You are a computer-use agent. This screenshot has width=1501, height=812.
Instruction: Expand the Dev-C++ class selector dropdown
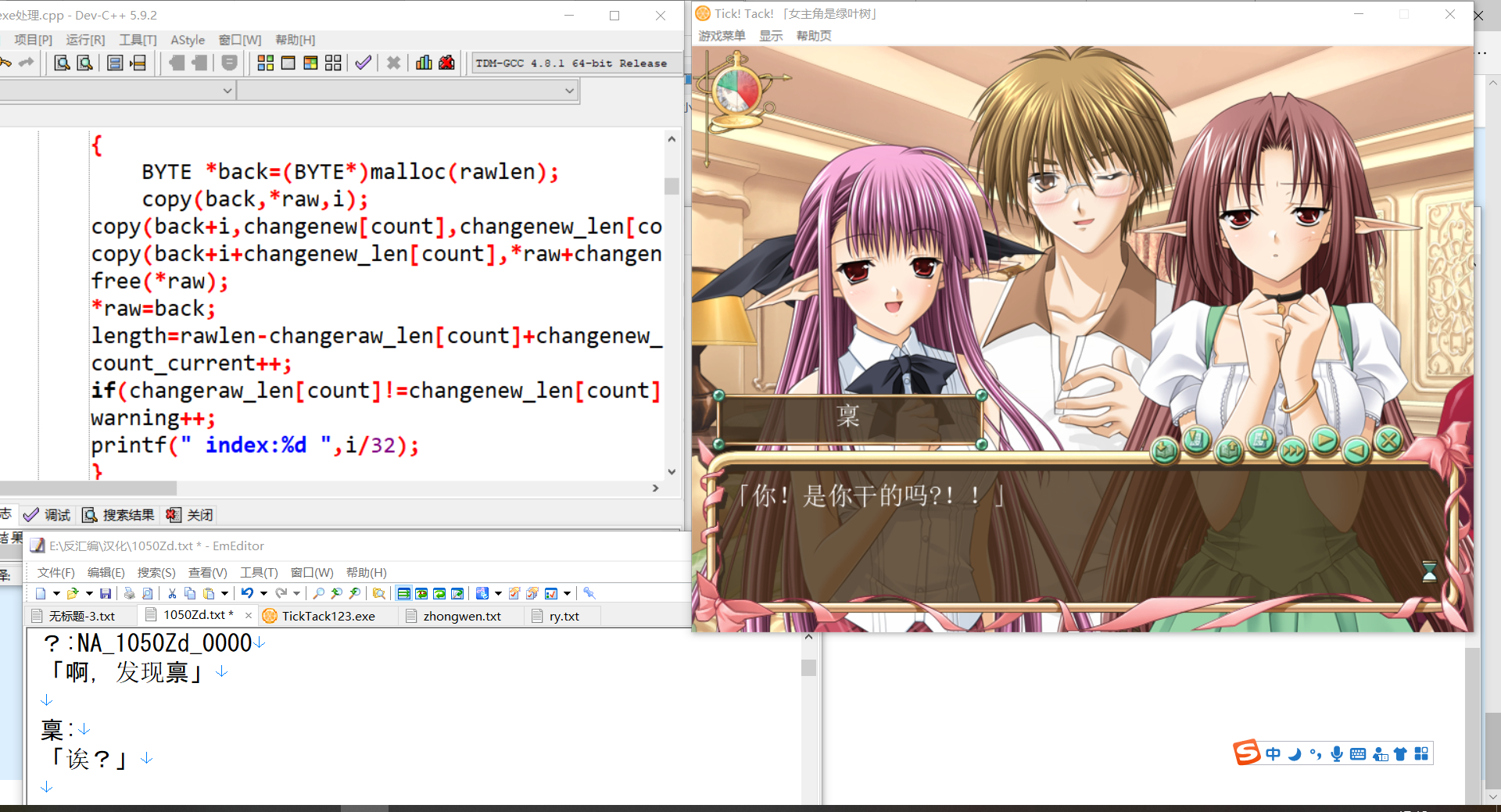pos(227,91)
